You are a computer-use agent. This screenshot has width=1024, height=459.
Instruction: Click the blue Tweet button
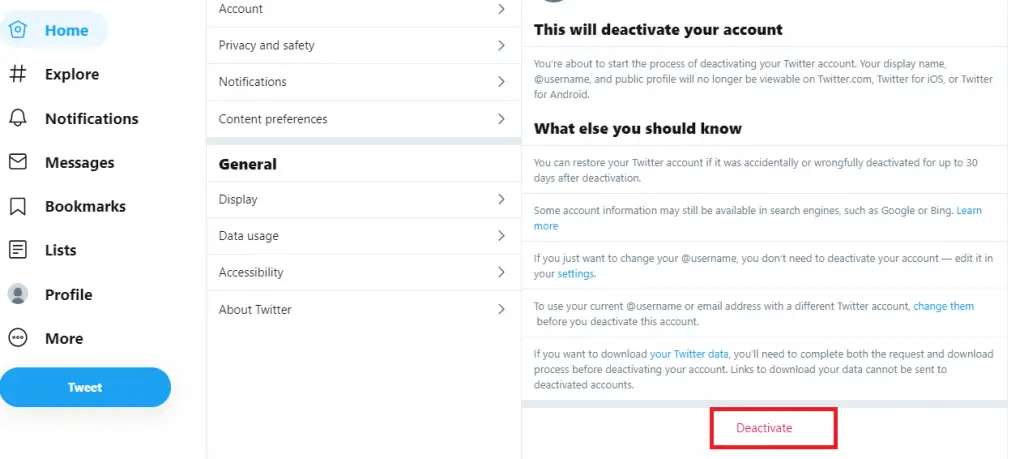tap(85, 387)
